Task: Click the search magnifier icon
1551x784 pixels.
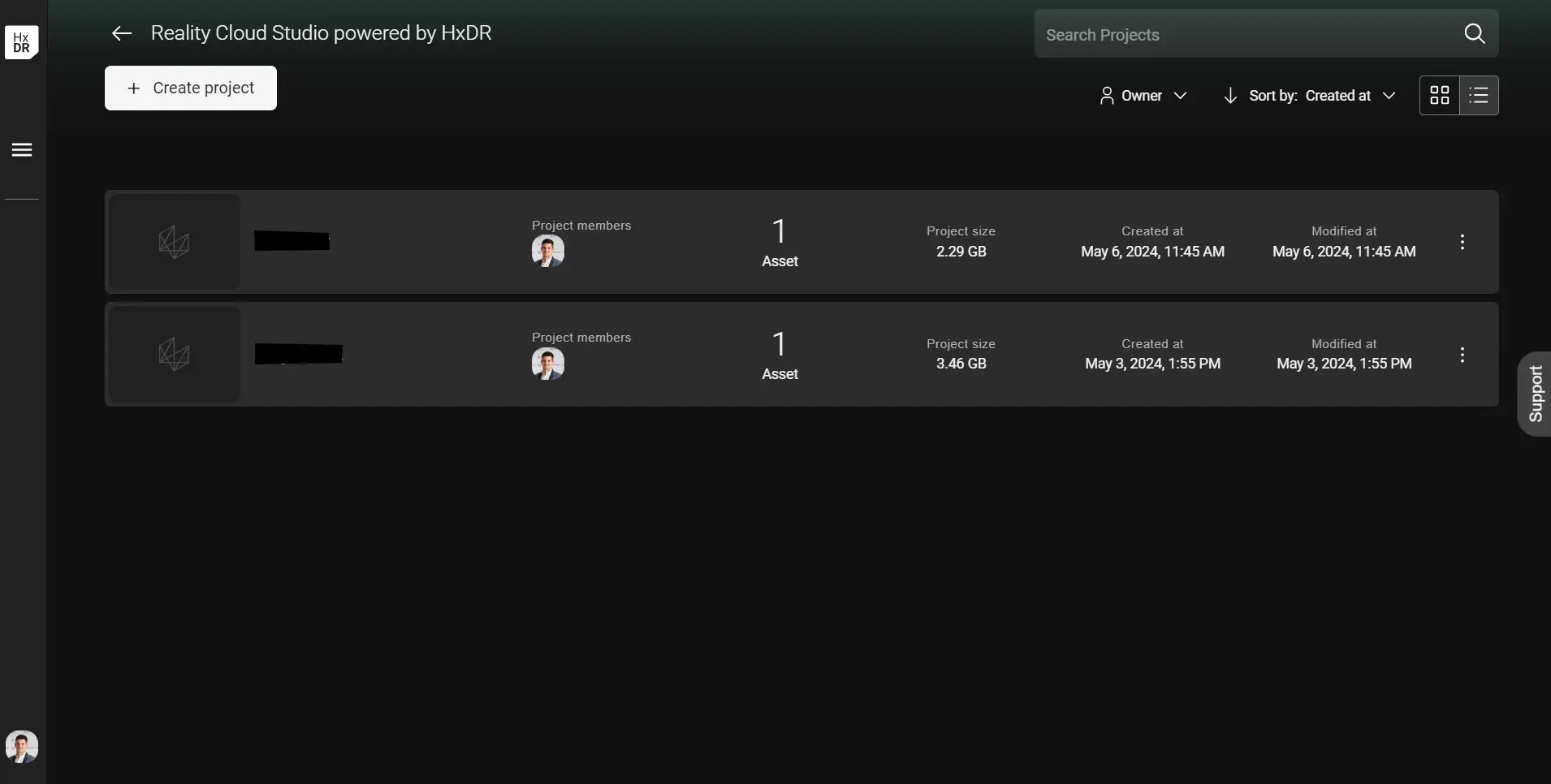Action: click(x=1474, y=34)
